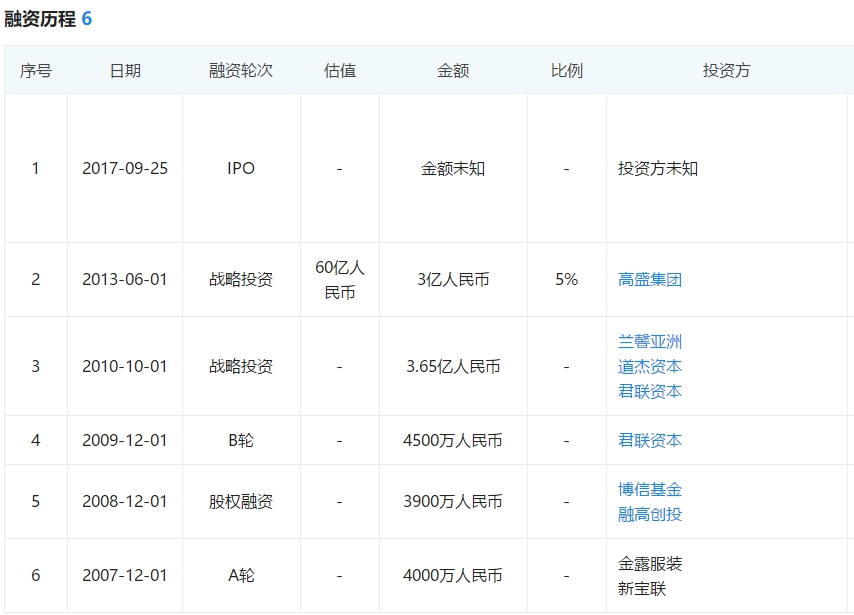The width and height of the screenshot is (854, 615).
Task: Click row number 6 in 序号 column
Action: 36,575
